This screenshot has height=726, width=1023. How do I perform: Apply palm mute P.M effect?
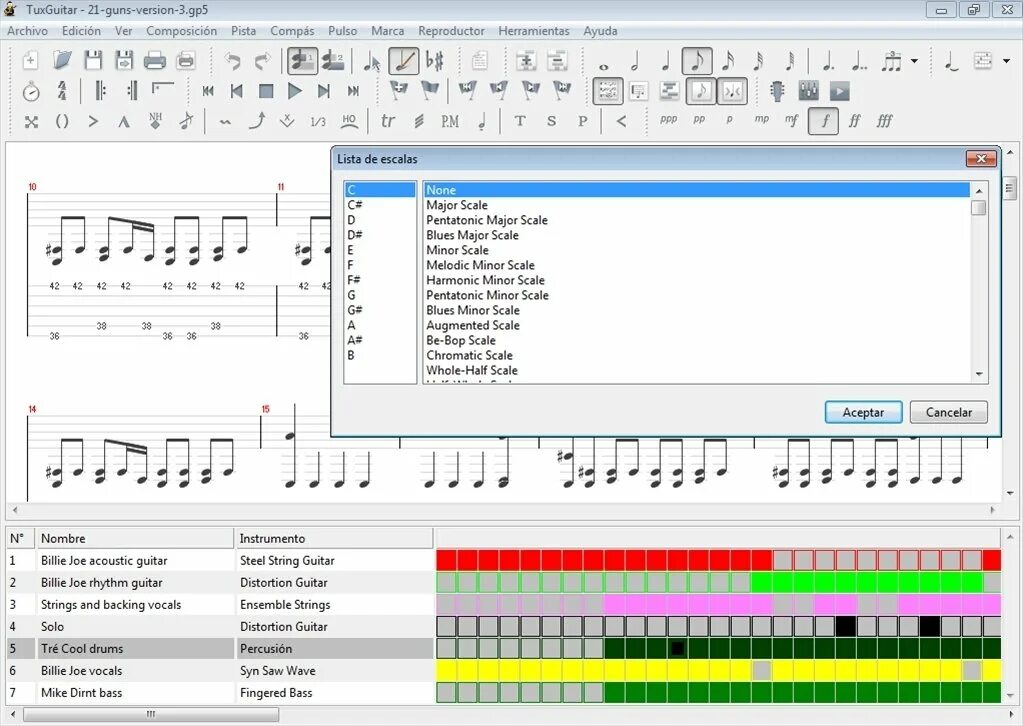pos(450,121)
